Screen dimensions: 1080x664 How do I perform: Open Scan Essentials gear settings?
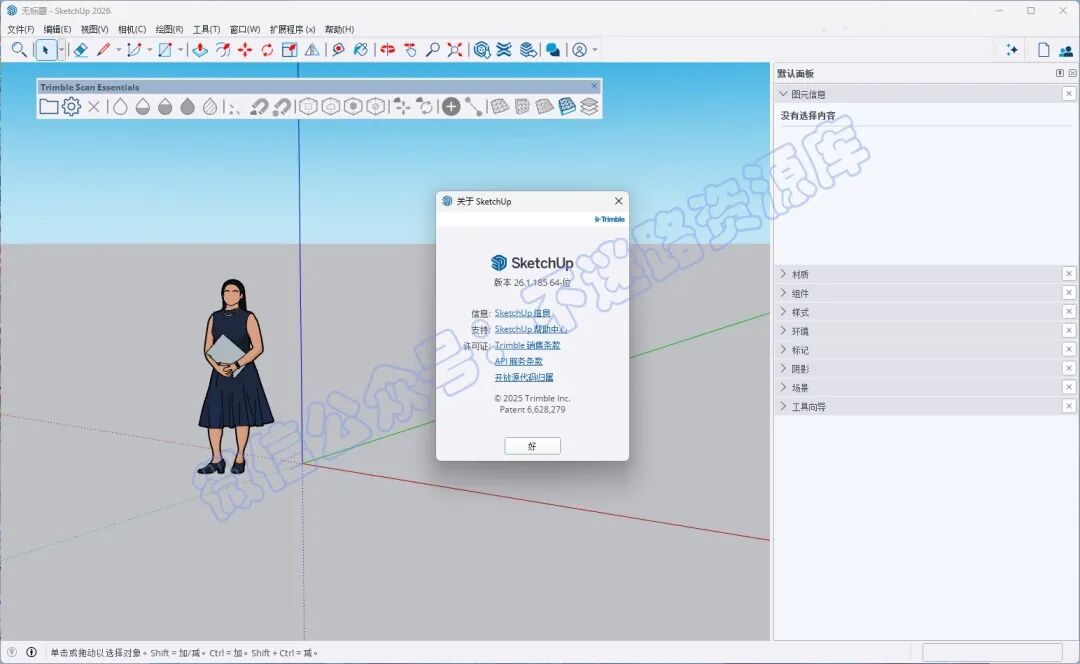pyautogui.click(x=72, y=106)
